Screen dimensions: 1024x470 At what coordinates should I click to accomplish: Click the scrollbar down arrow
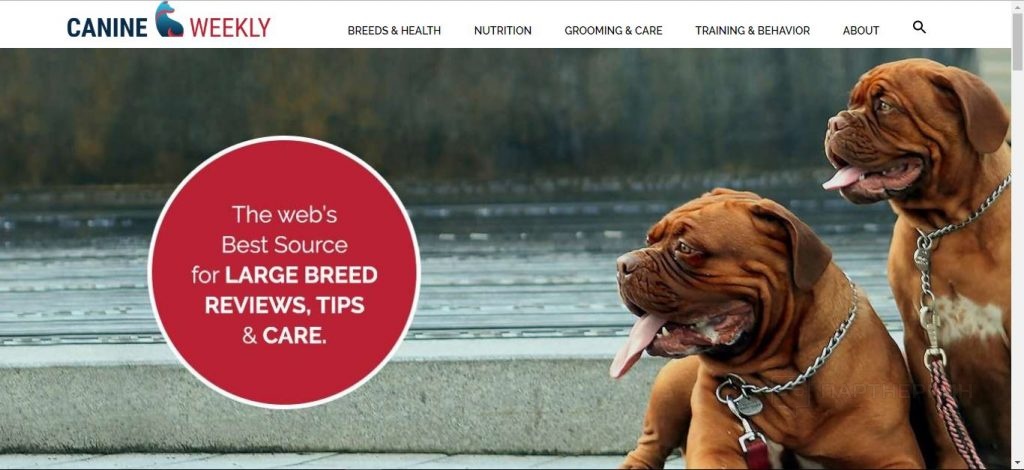1017,463
